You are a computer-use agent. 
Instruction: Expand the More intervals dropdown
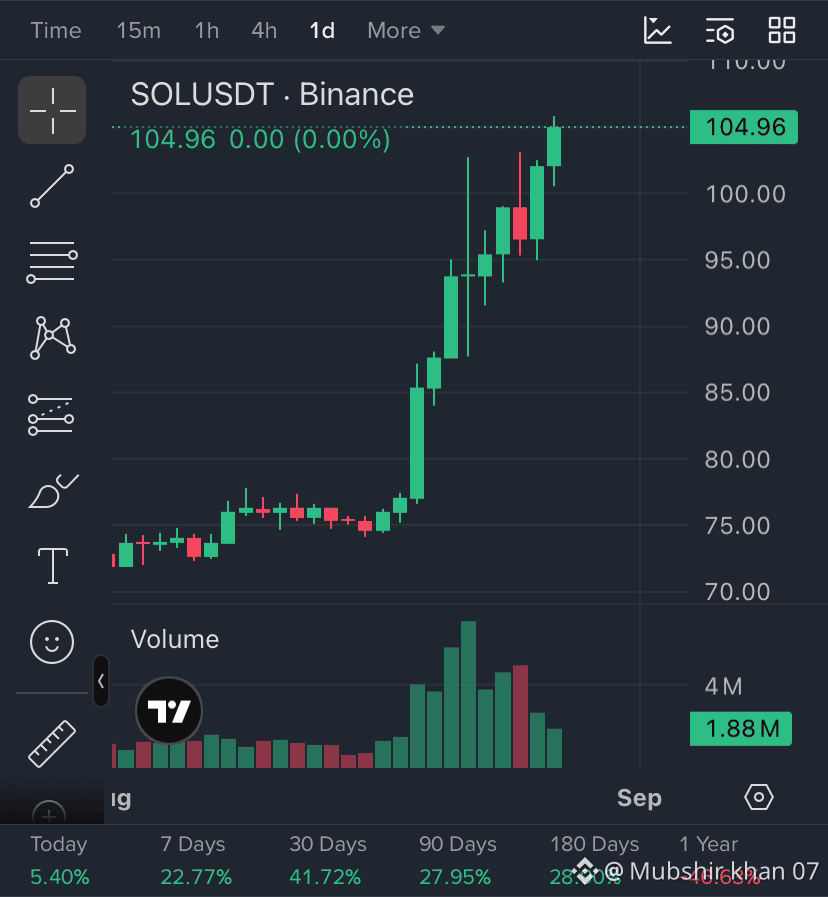point(406,30)
